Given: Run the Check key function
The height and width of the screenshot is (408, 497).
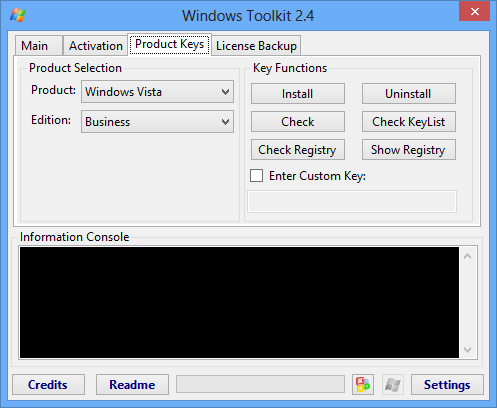Looking at the screenshot, I should click(x=298, y=122).
